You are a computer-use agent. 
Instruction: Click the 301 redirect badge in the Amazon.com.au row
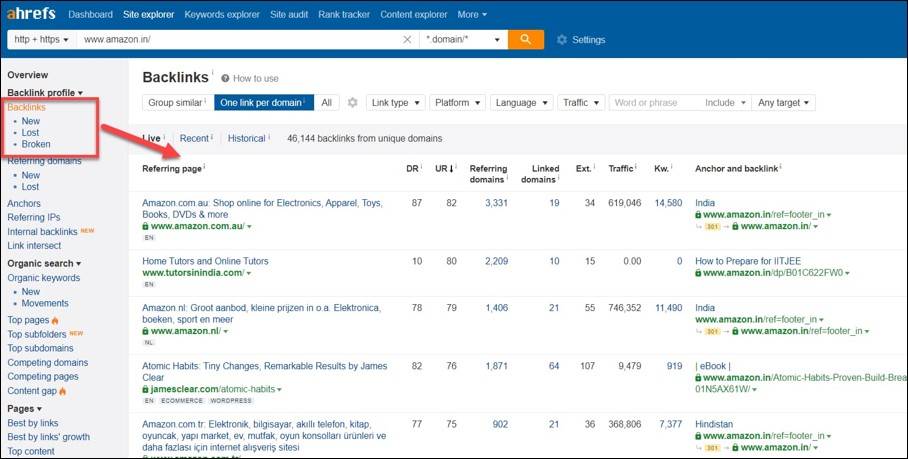(x=712, y=226)
